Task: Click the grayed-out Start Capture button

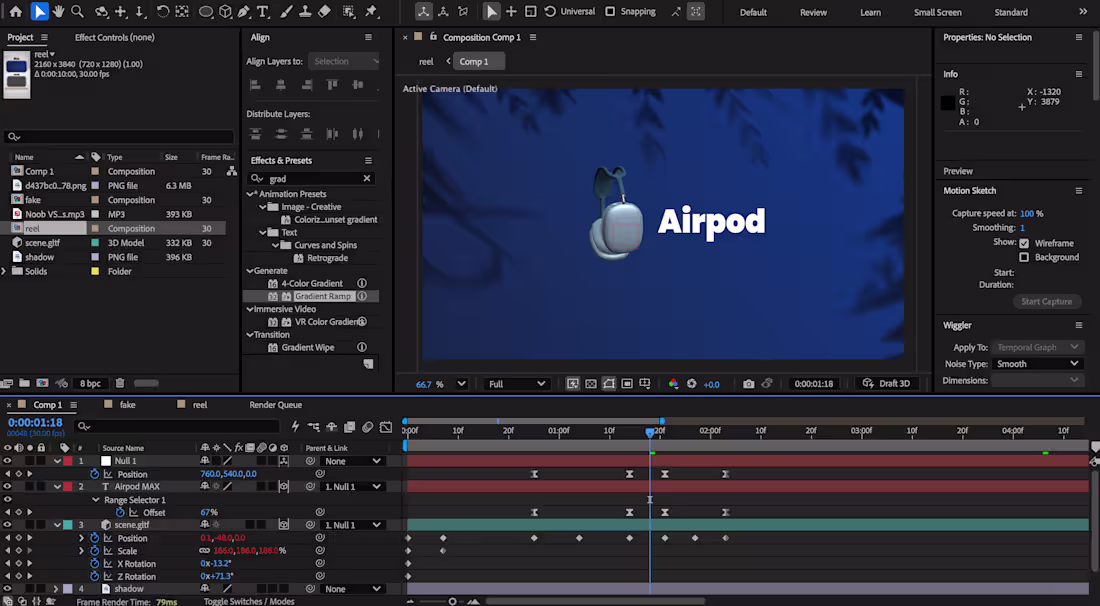Action: tap(1046, 301)
